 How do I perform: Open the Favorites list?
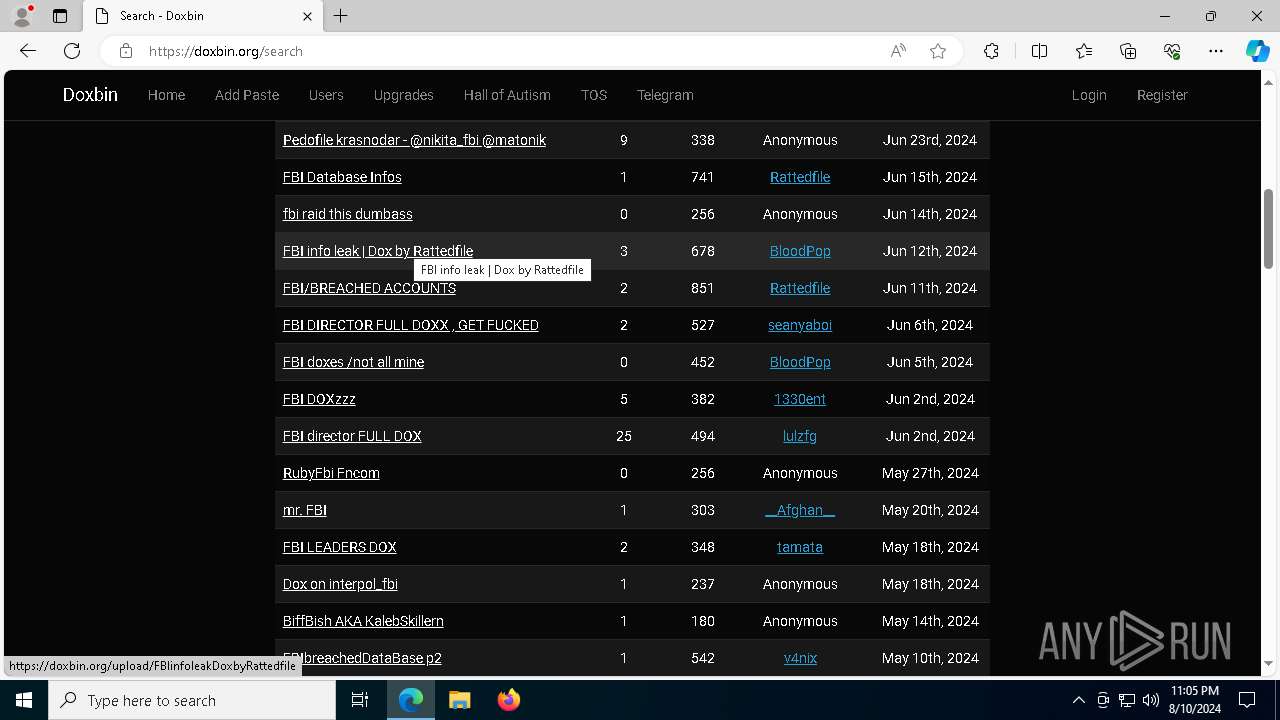click(1084, 51)
